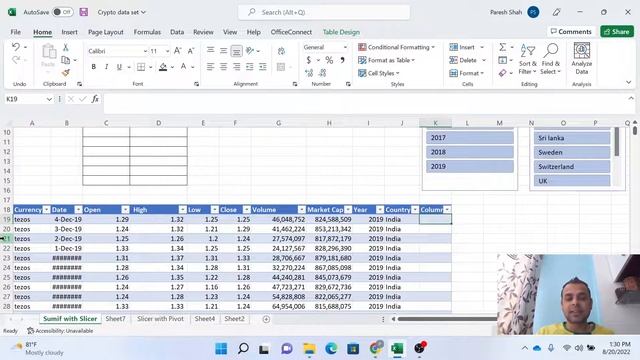Click Middle Align icon
Screen dimensions: 640x360
[223, 51]
